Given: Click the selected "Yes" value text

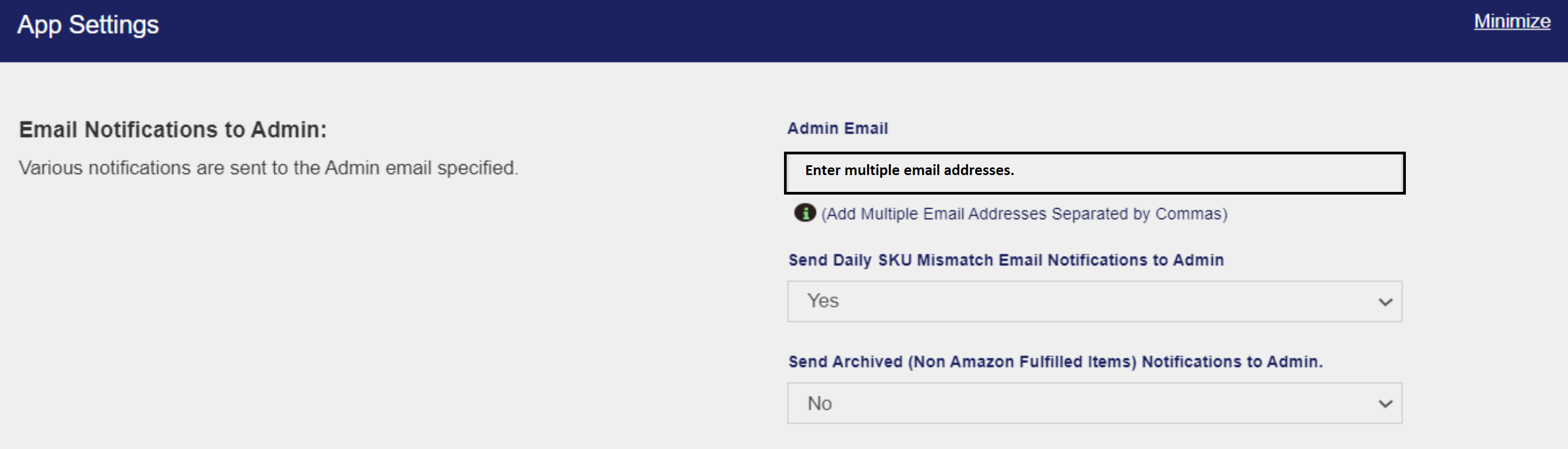Looking at the screenshot, I should pyautogui.click(x=822, y=301).
